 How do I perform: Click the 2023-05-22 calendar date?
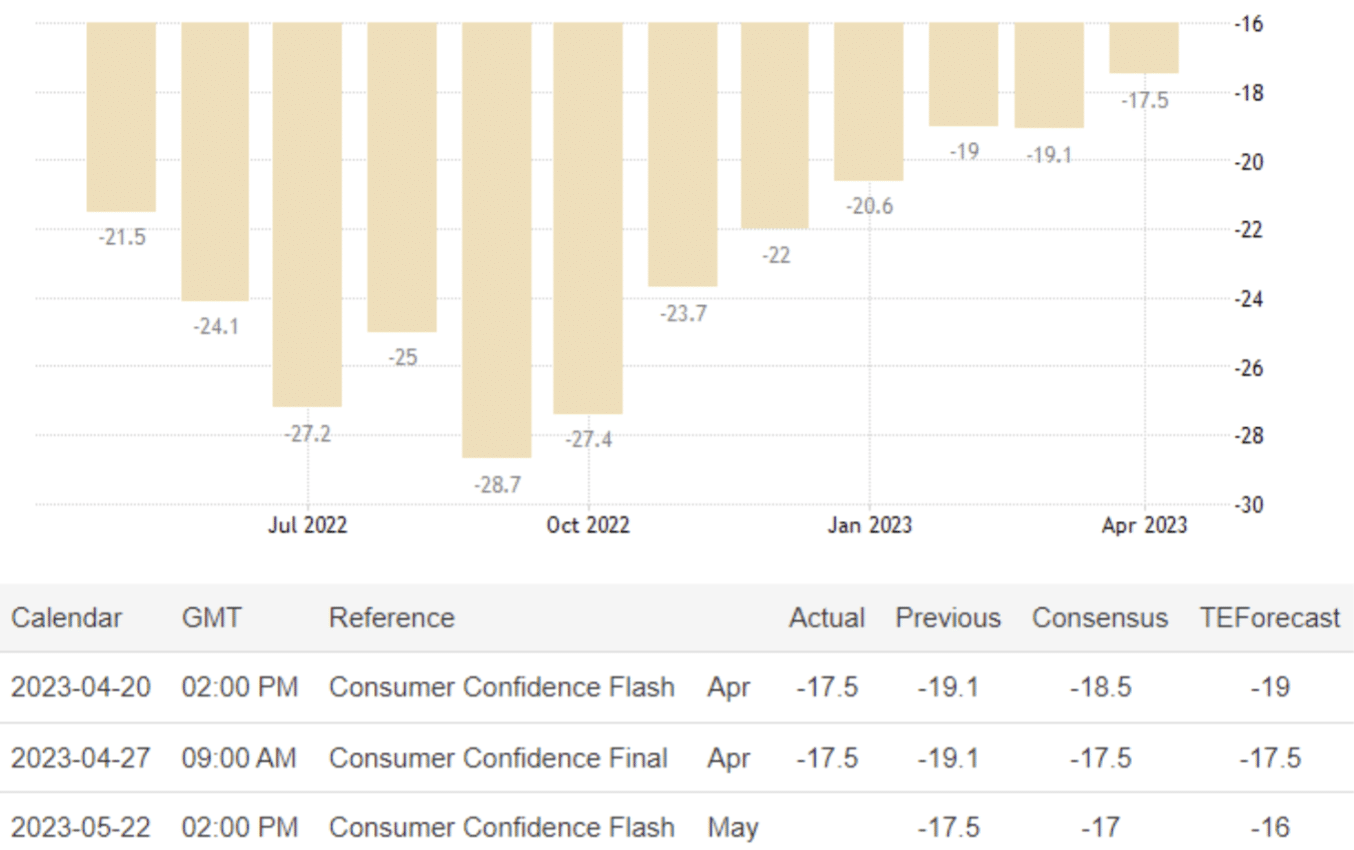point(81,828)
